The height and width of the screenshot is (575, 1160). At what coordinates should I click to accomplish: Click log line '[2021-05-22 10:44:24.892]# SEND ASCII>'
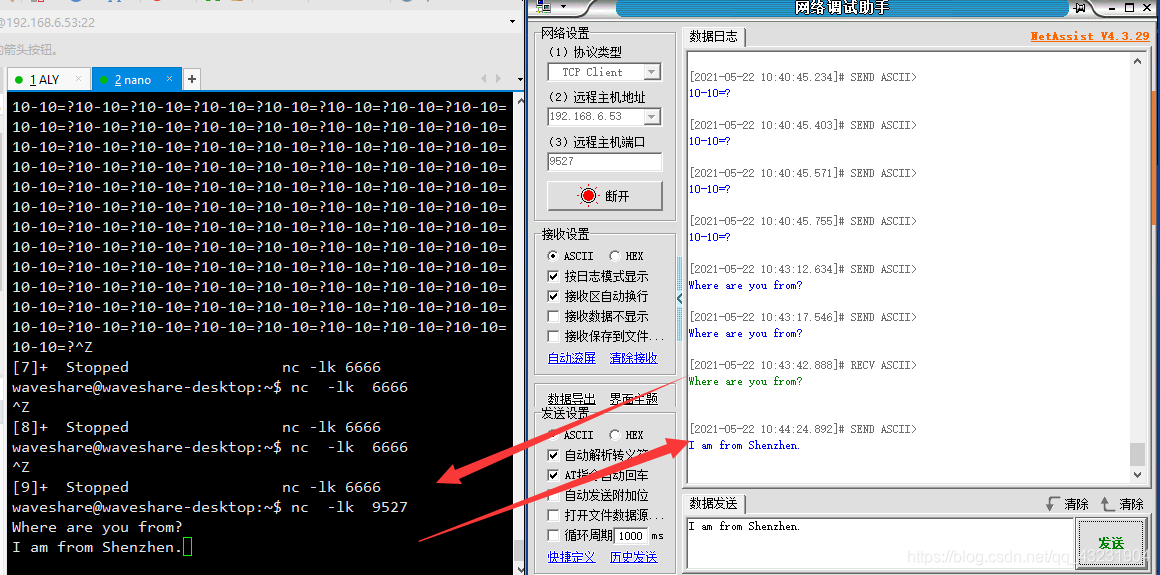[803, 429]
